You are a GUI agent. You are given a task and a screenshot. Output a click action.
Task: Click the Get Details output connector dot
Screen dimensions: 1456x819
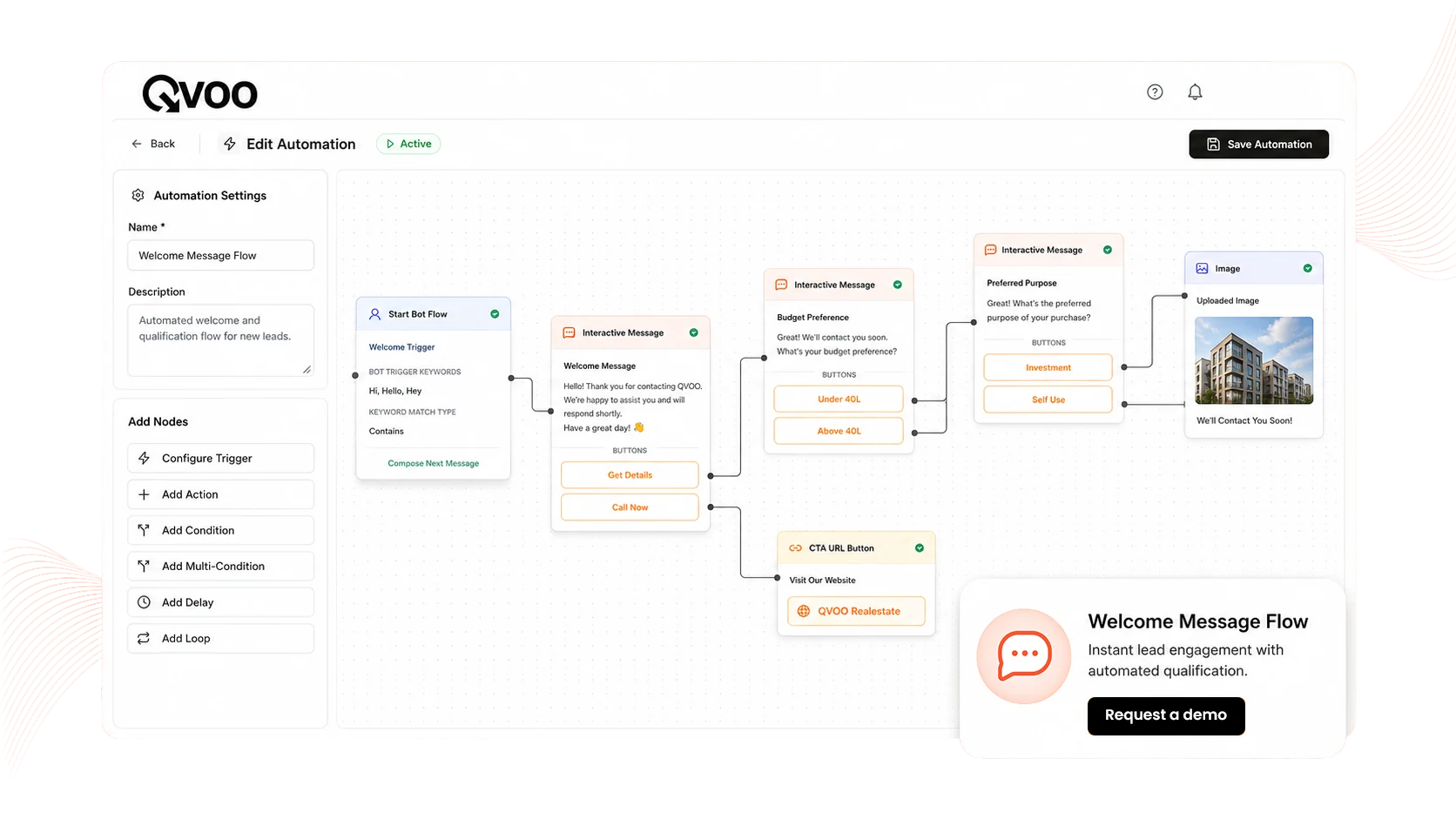(x=711, y=476)
